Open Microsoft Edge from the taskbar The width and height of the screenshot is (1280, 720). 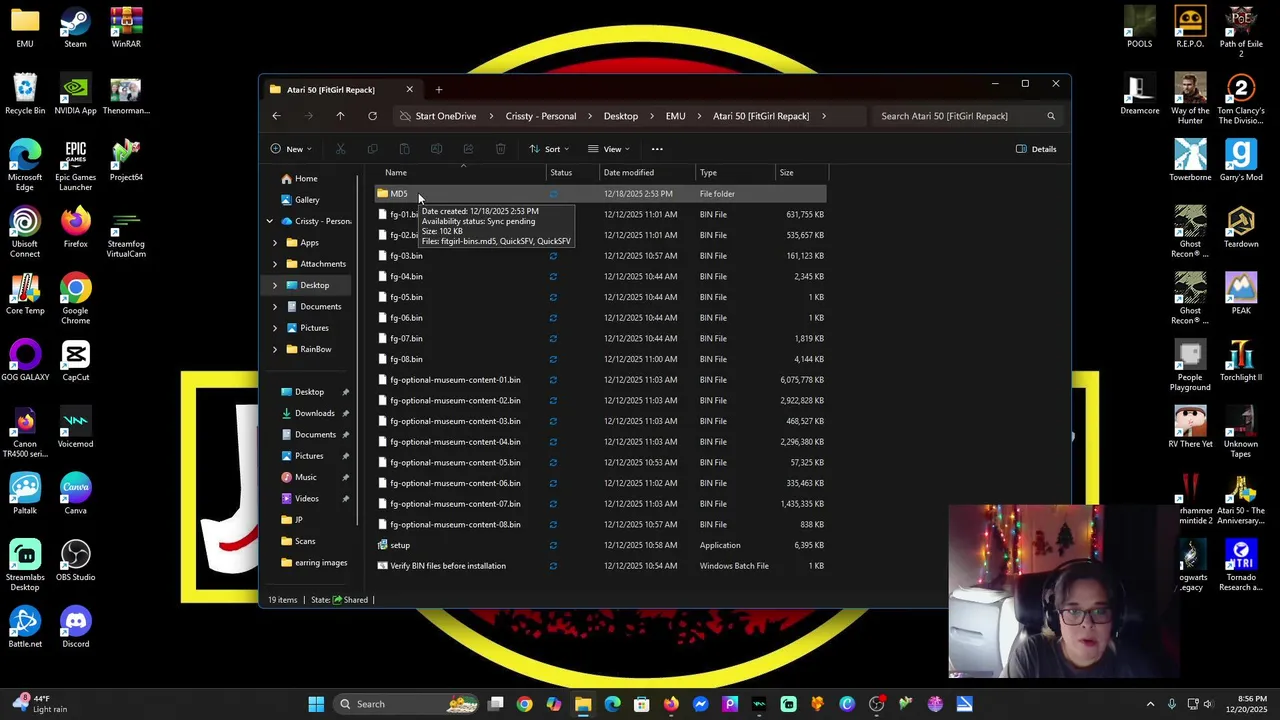coord(612,704)
